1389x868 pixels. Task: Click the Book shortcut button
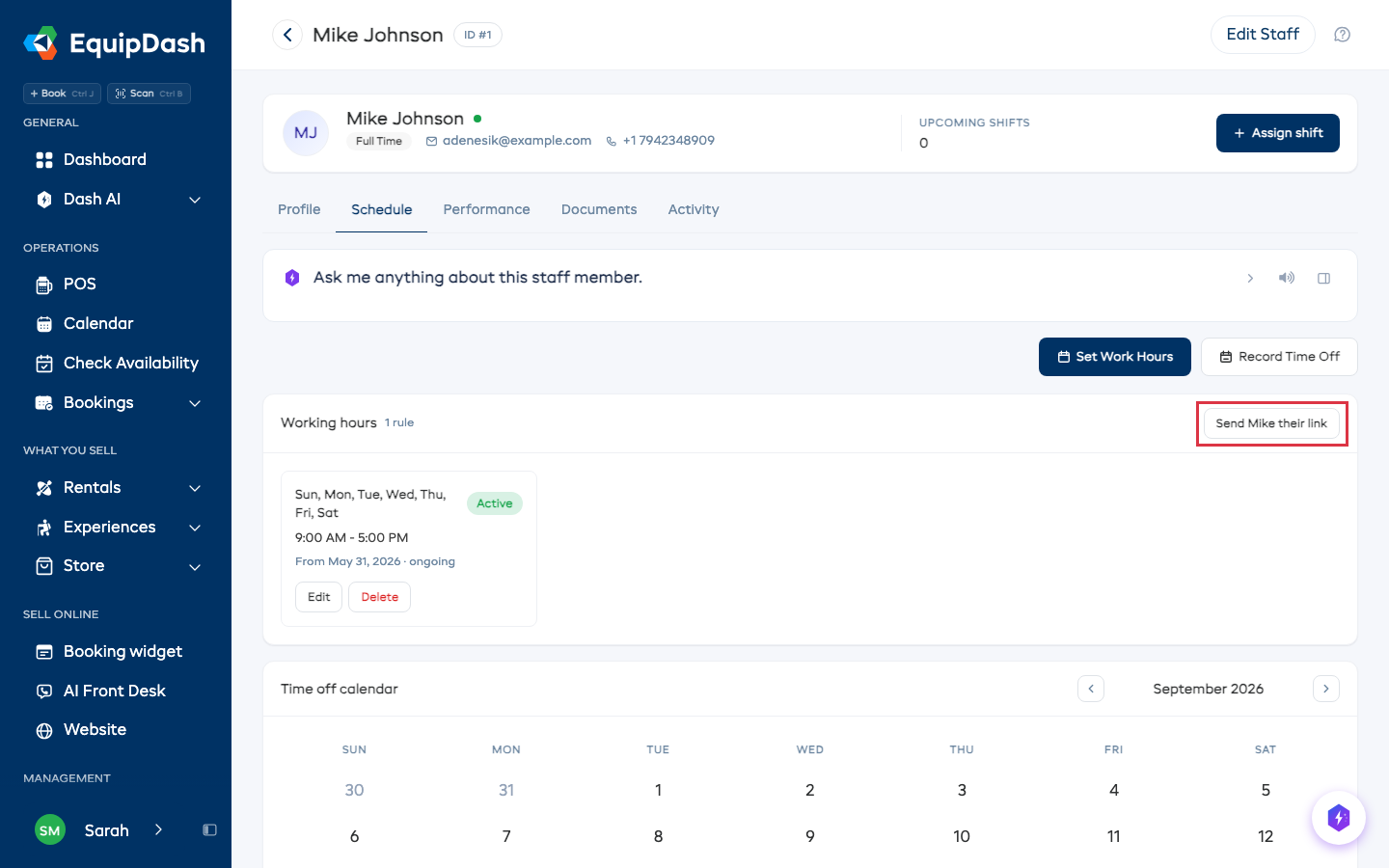click(62, 94)
